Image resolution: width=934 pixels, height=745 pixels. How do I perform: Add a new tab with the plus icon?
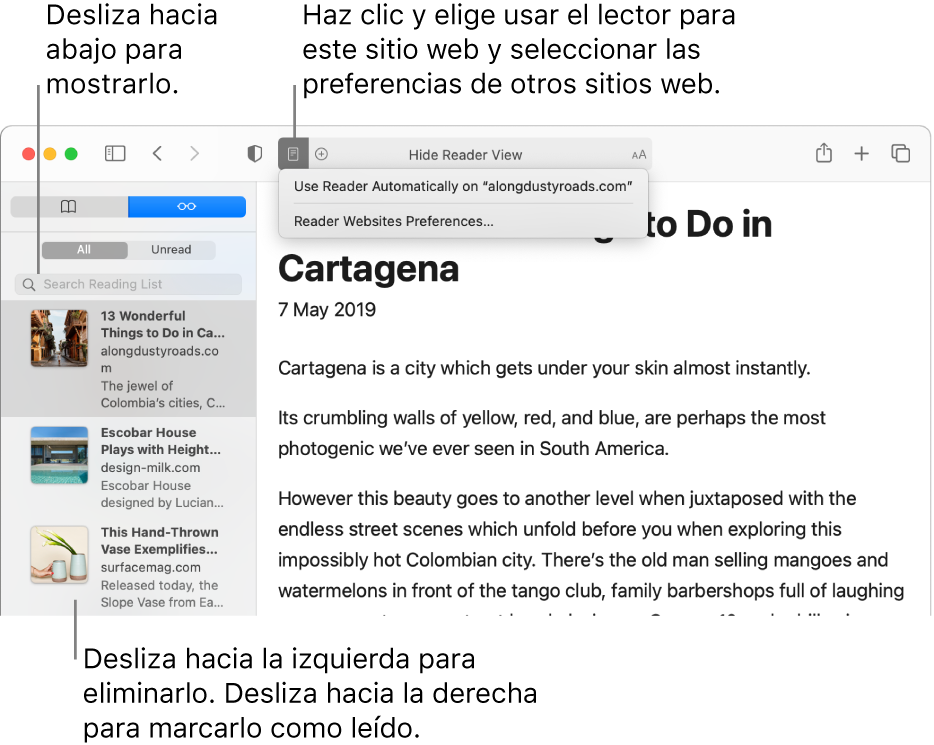tap(861, 154)
